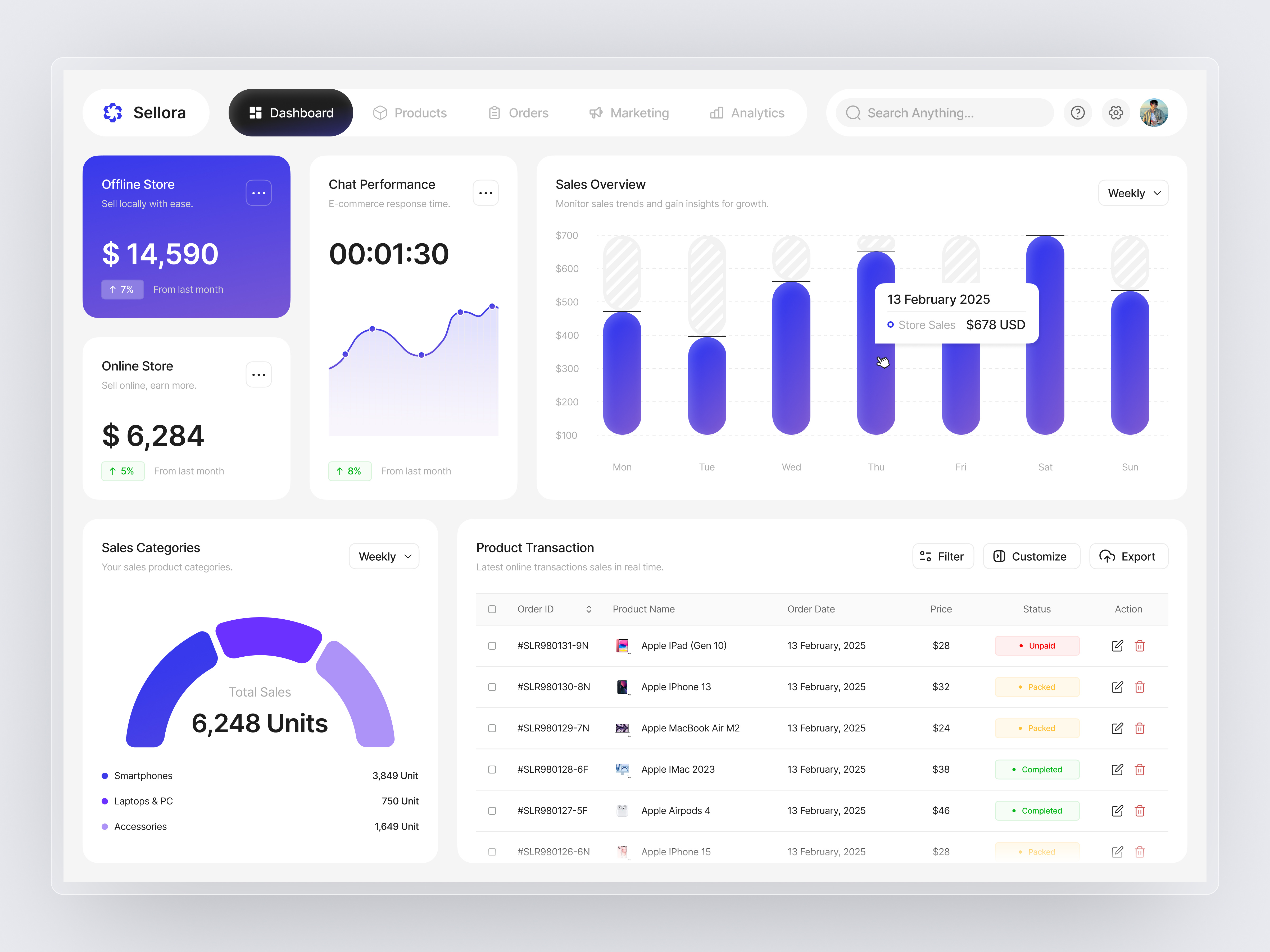Check the checkbox for Apple MacBook Air M2 row

pos(492,728)
